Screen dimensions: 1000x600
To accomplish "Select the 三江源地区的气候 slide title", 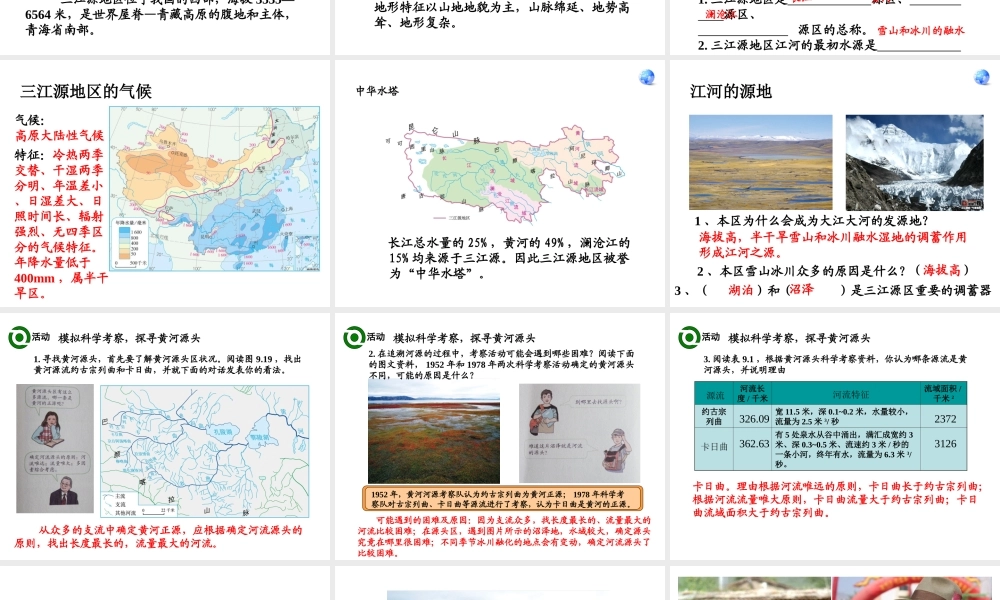I will point(86,91).
